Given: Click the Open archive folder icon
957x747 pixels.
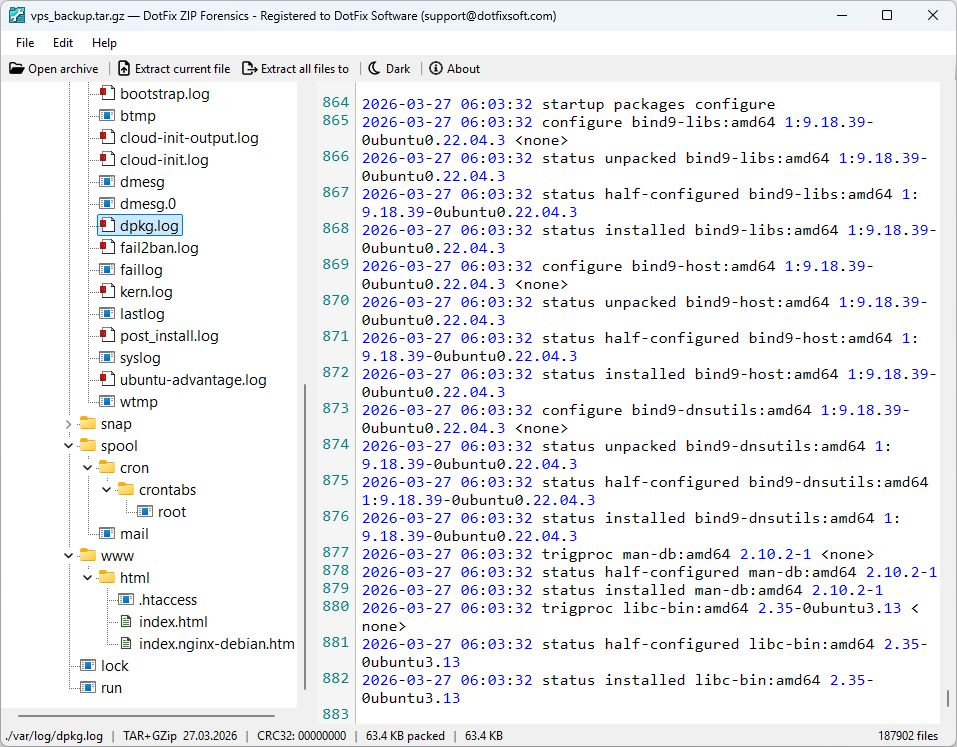Looking at the screenshot, I should [x=16, y=68].
